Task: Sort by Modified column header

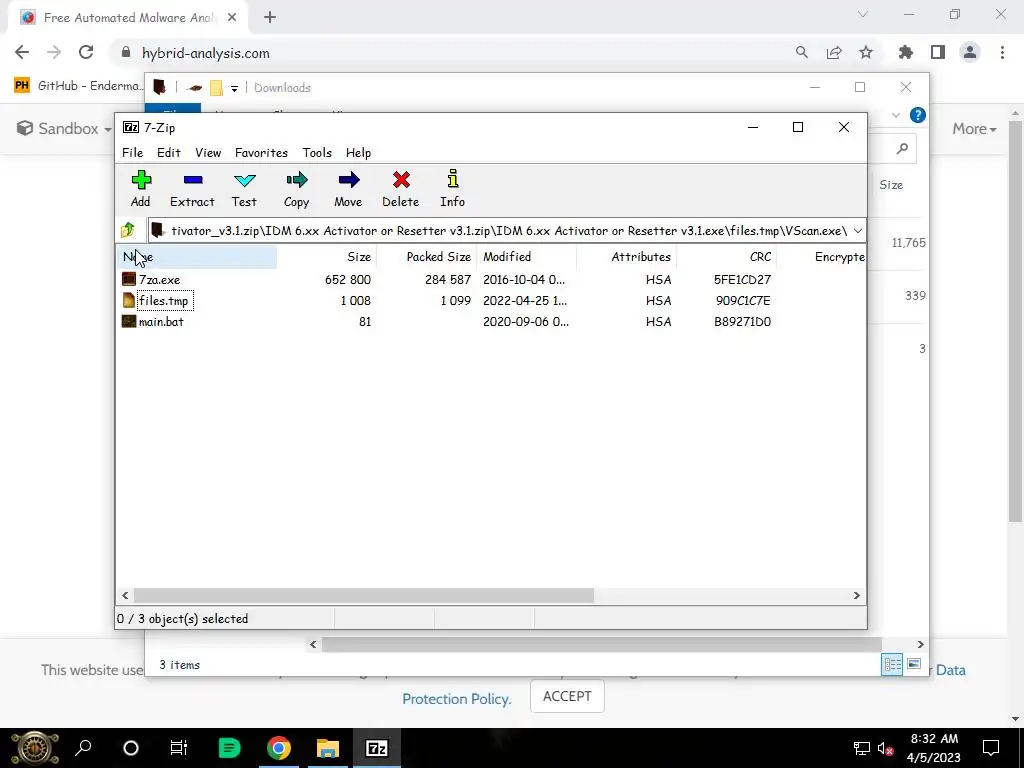Action: [526, 257]
